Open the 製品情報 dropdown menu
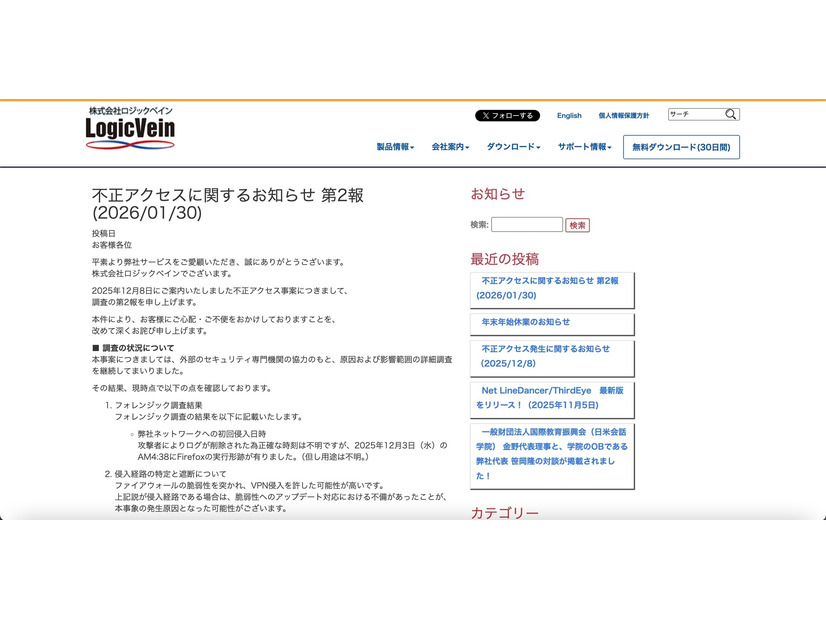Image resolution: width=826 pixels, height=620 pixels. [395, 147]
